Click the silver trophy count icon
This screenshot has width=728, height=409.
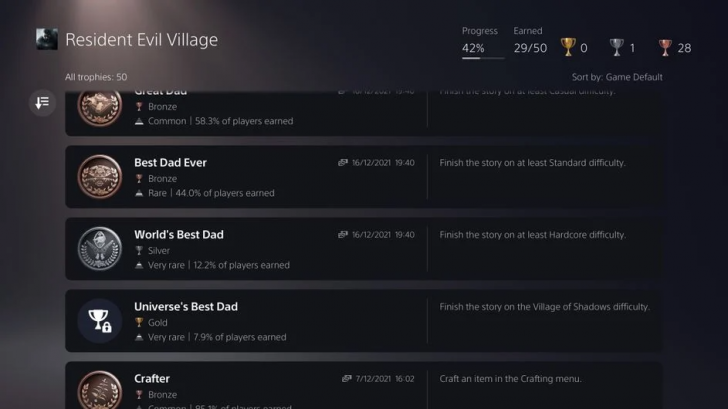click(617, 47)
